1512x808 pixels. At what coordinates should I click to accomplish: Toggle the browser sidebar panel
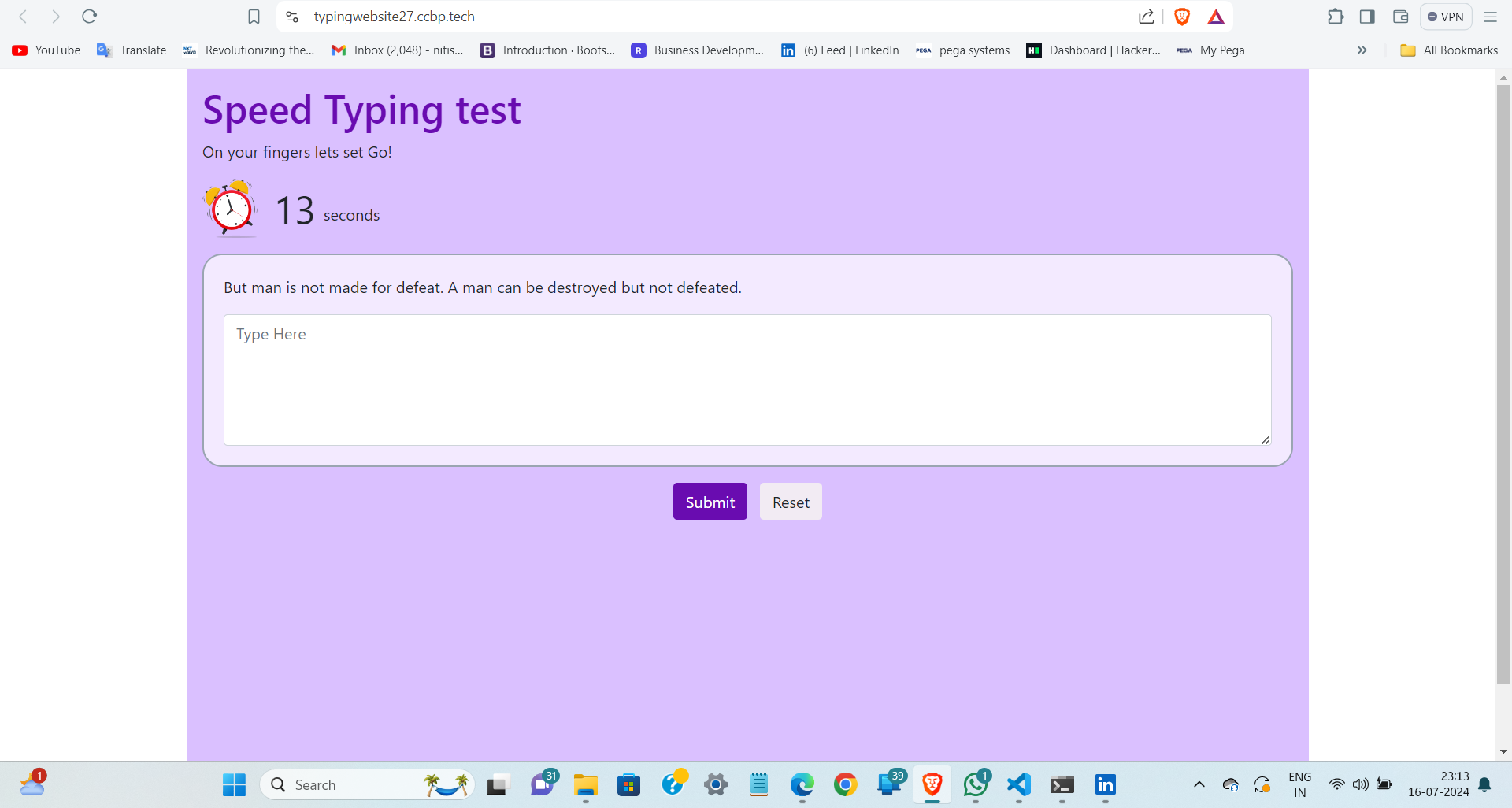coord(1367,17)
